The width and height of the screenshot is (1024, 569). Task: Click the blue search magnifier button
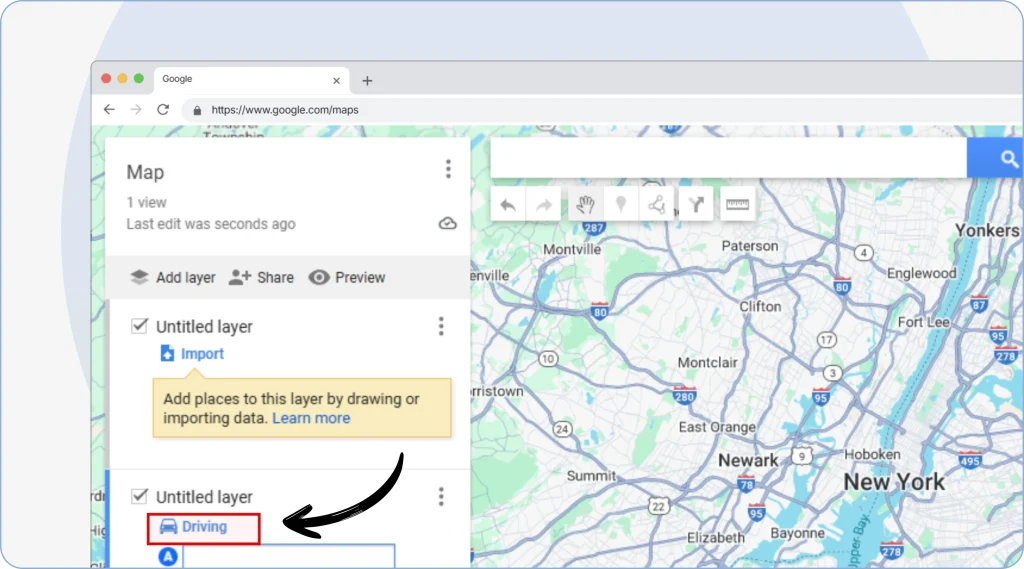(x=995, y=158)
